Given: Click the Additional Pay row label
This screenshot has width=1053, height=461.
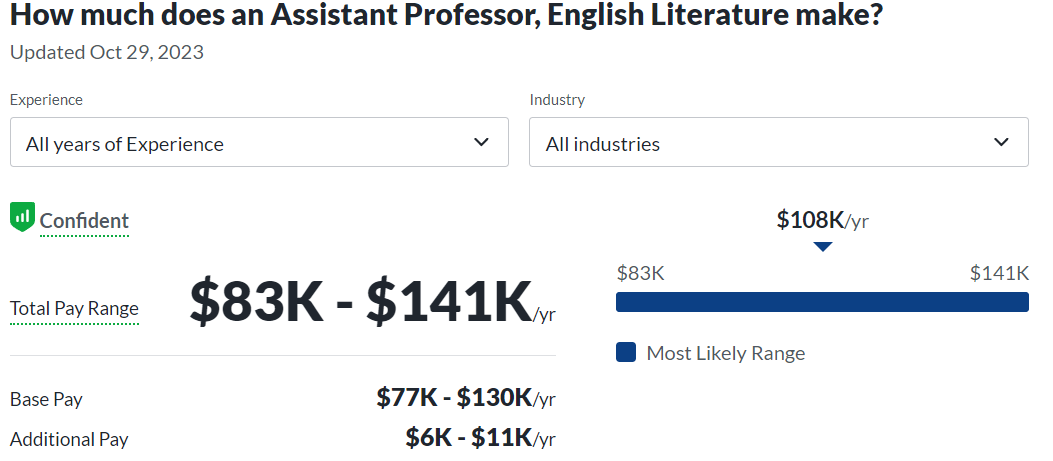Looking at the screenshot, I should pos(69,439).
